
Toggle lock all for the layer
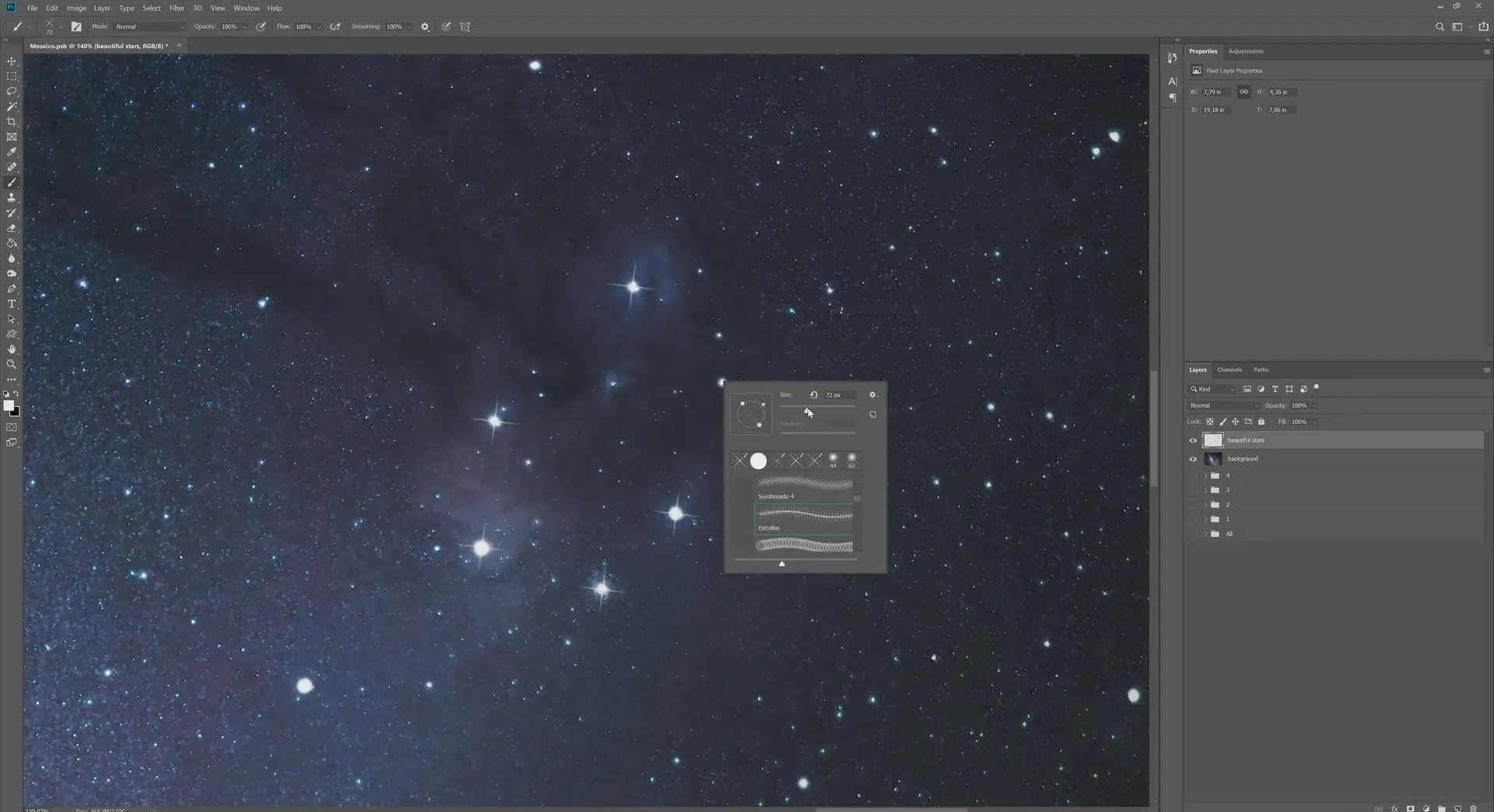(x=1261, y=422)
